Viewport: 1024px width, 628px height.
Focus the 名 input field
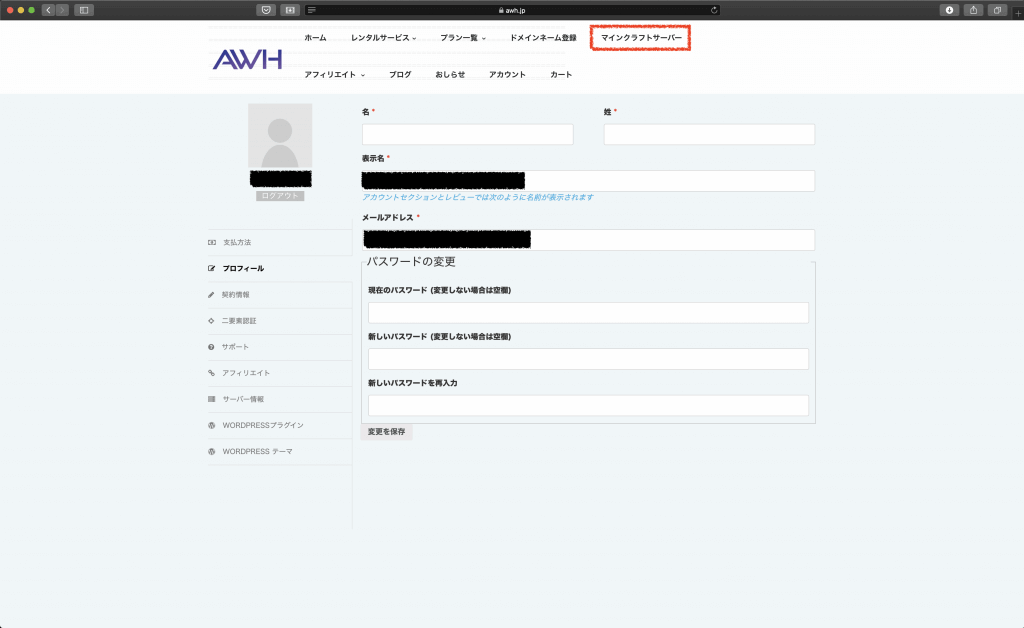(x=468, y=134)
